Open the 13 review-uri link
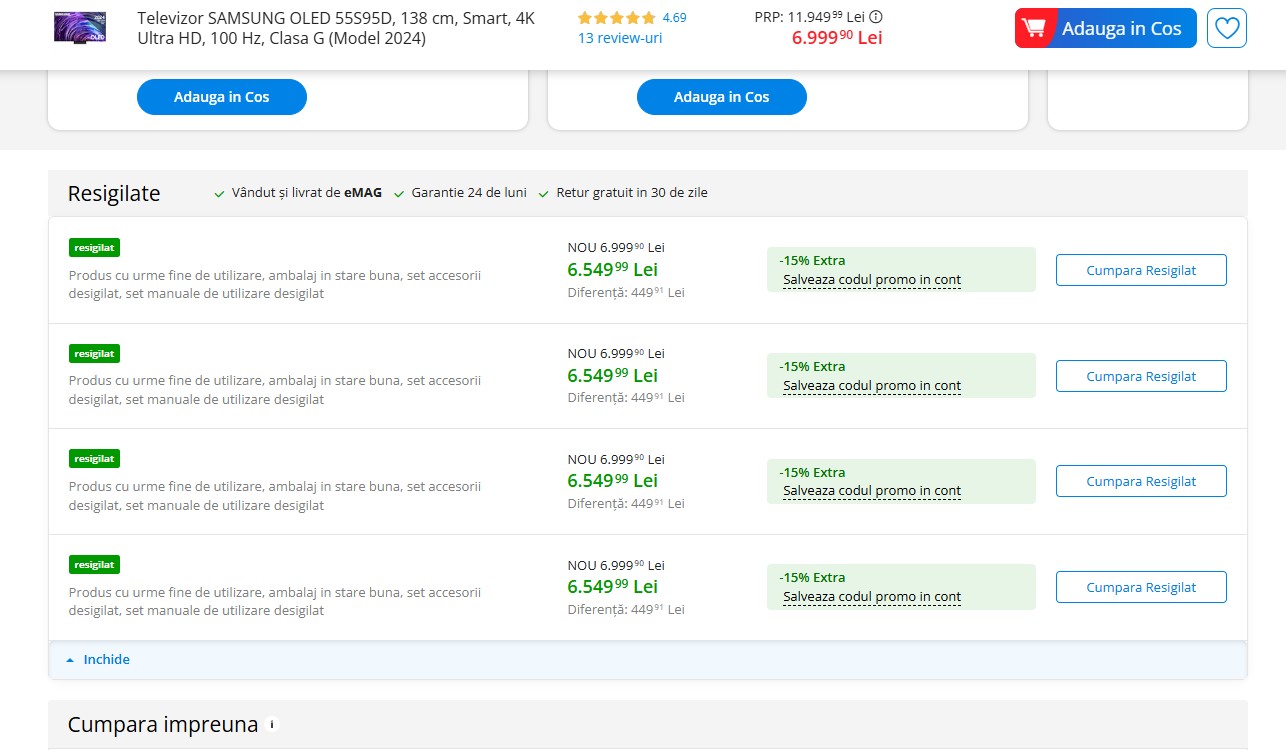The image size is (1286, 750). 620,38
